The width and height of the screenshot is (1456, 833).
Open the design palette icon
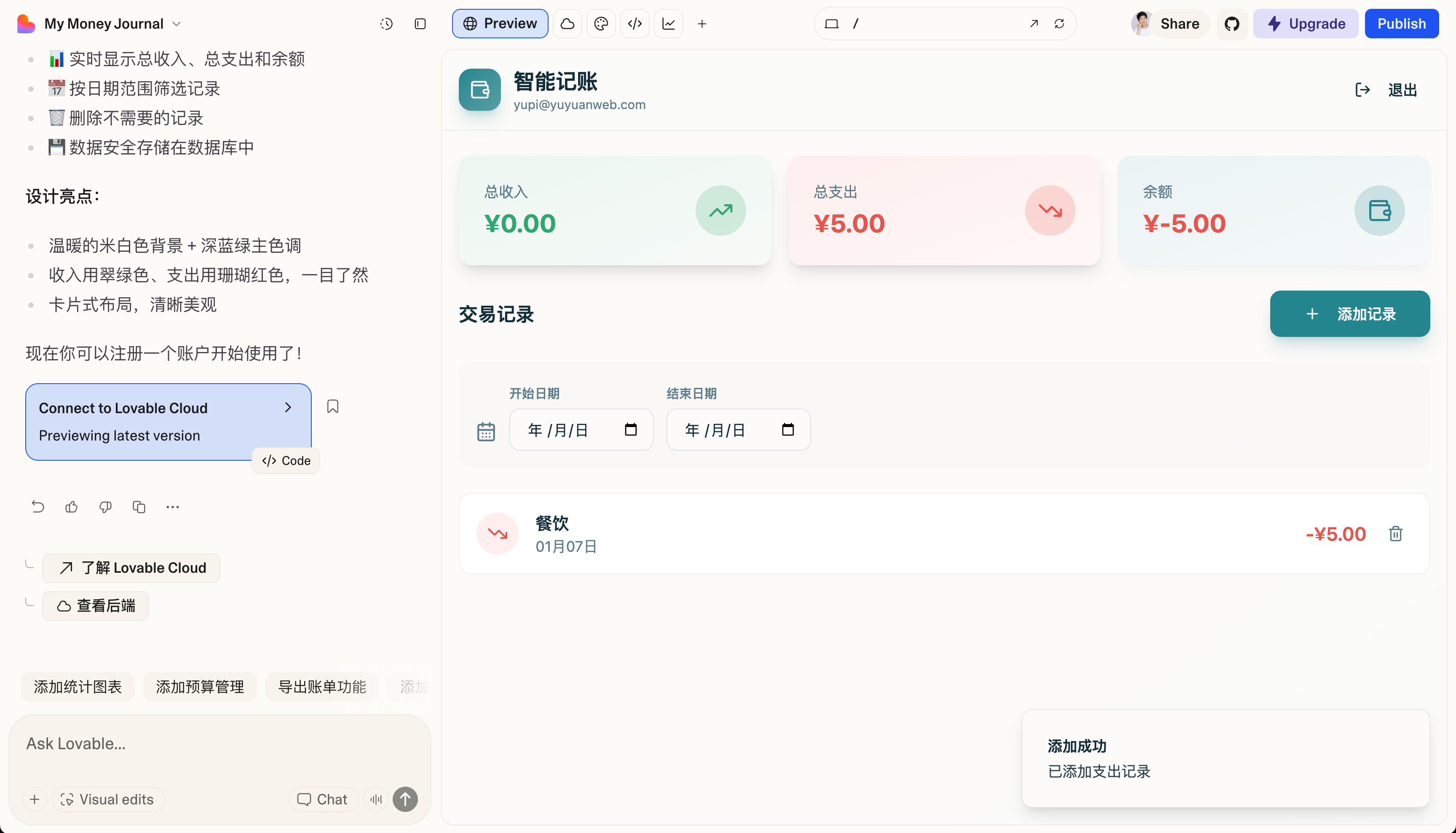coord(601,24)
